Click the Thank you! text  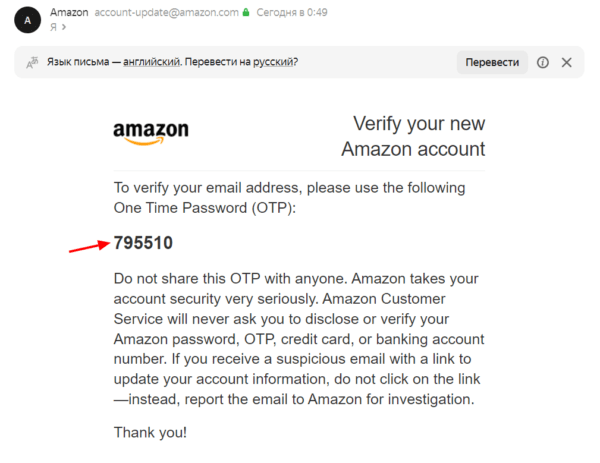[x=150, y=433]
